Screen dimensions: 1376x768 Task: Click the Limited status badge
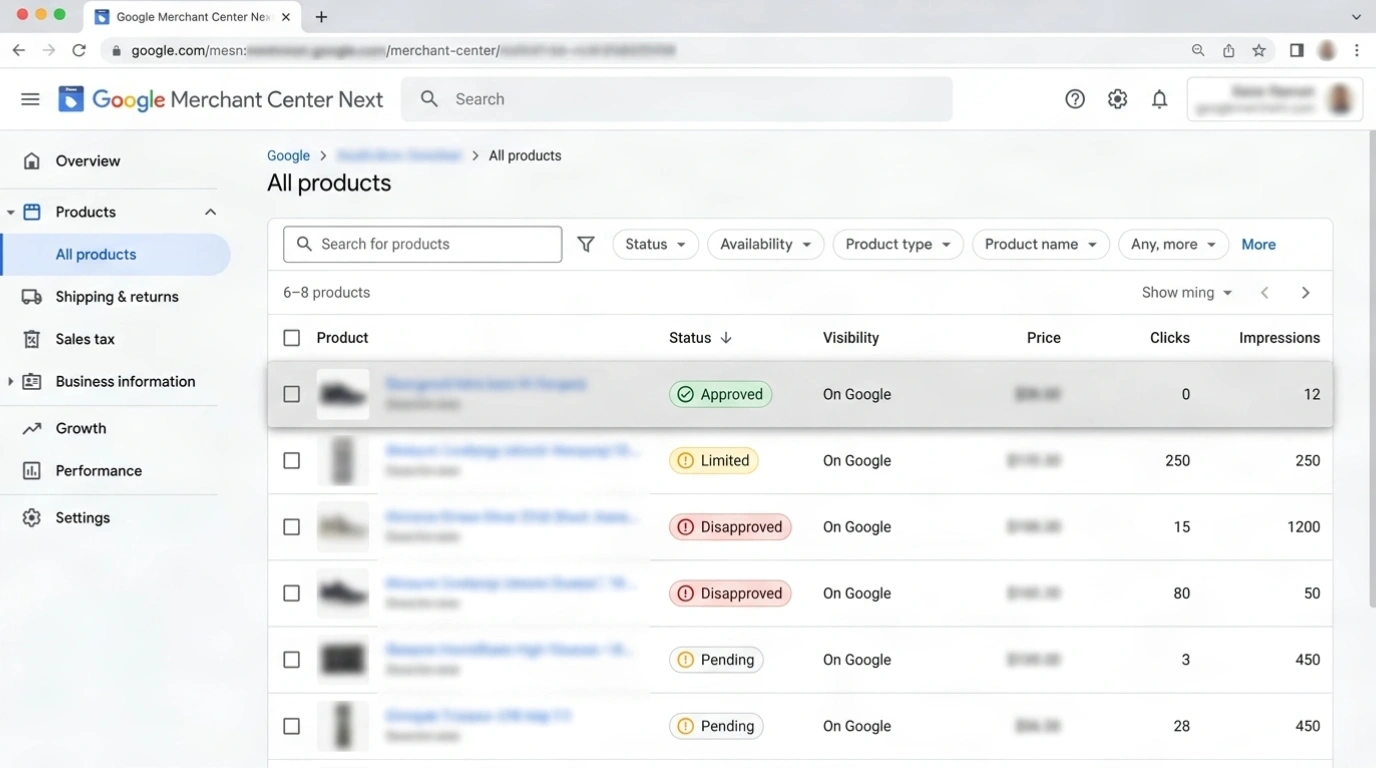[x=713, y=461]
